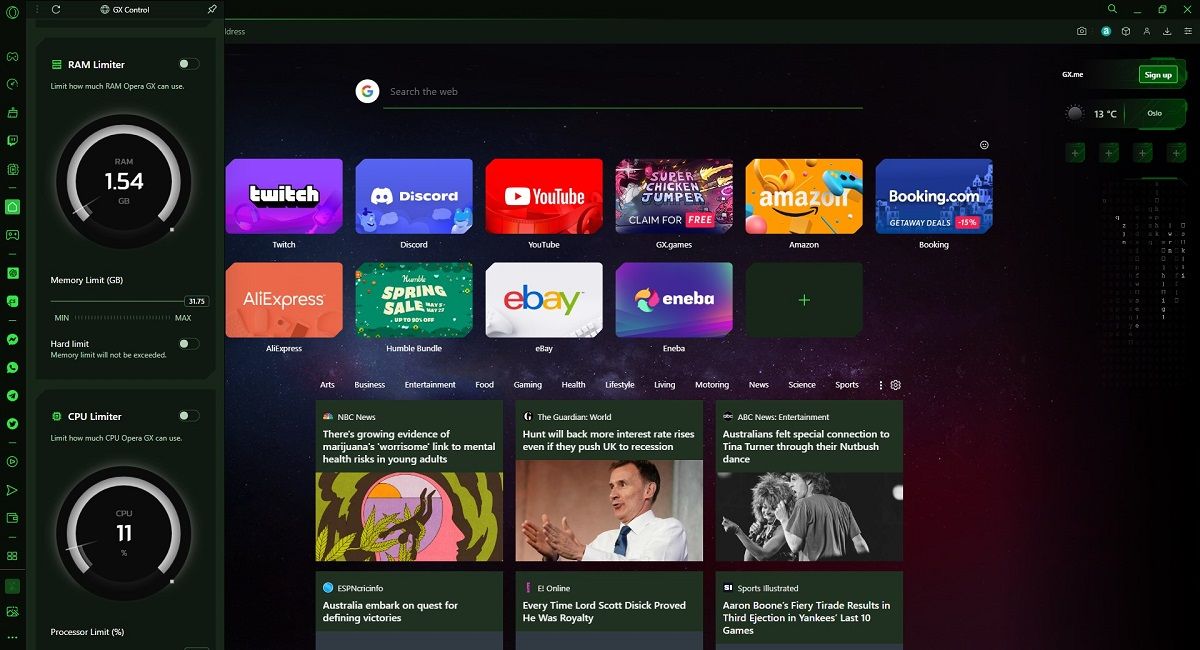1200x650 pixels.
Task: Open the news categories three-dot menu
Action: 880,385
